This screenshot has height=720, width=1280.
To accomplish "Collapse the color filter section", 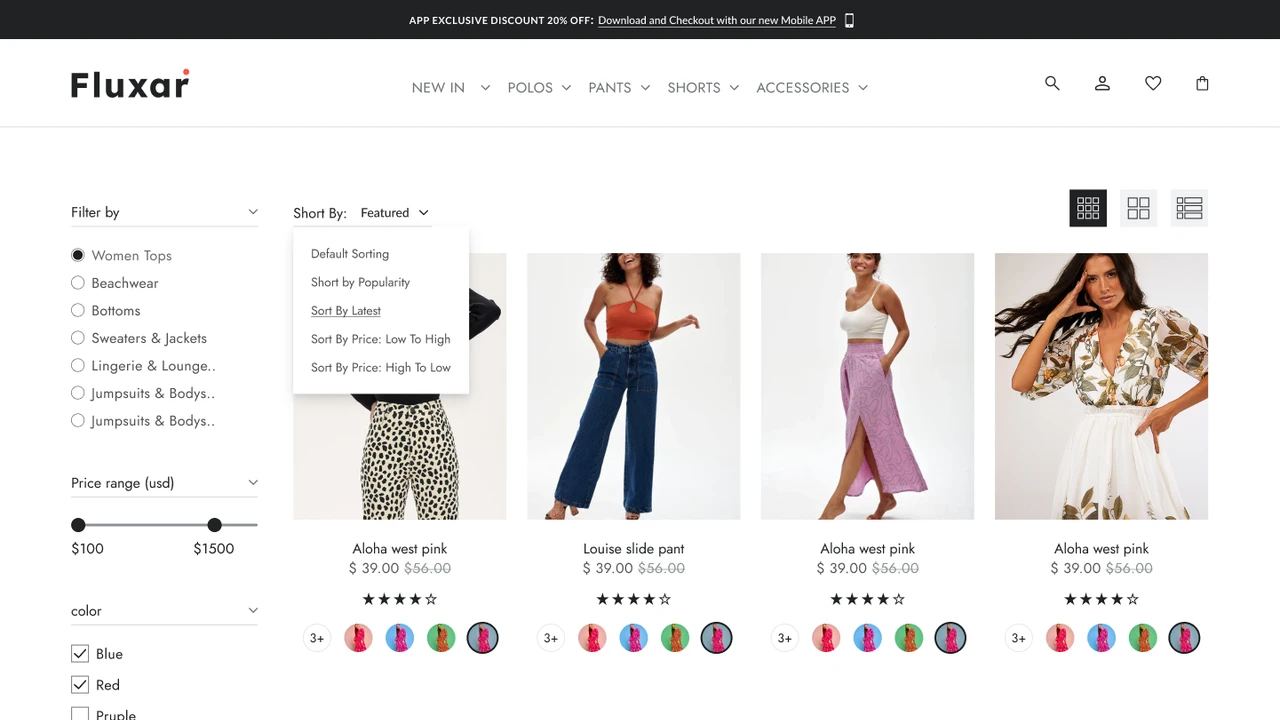I will click(x=253, y=611).
